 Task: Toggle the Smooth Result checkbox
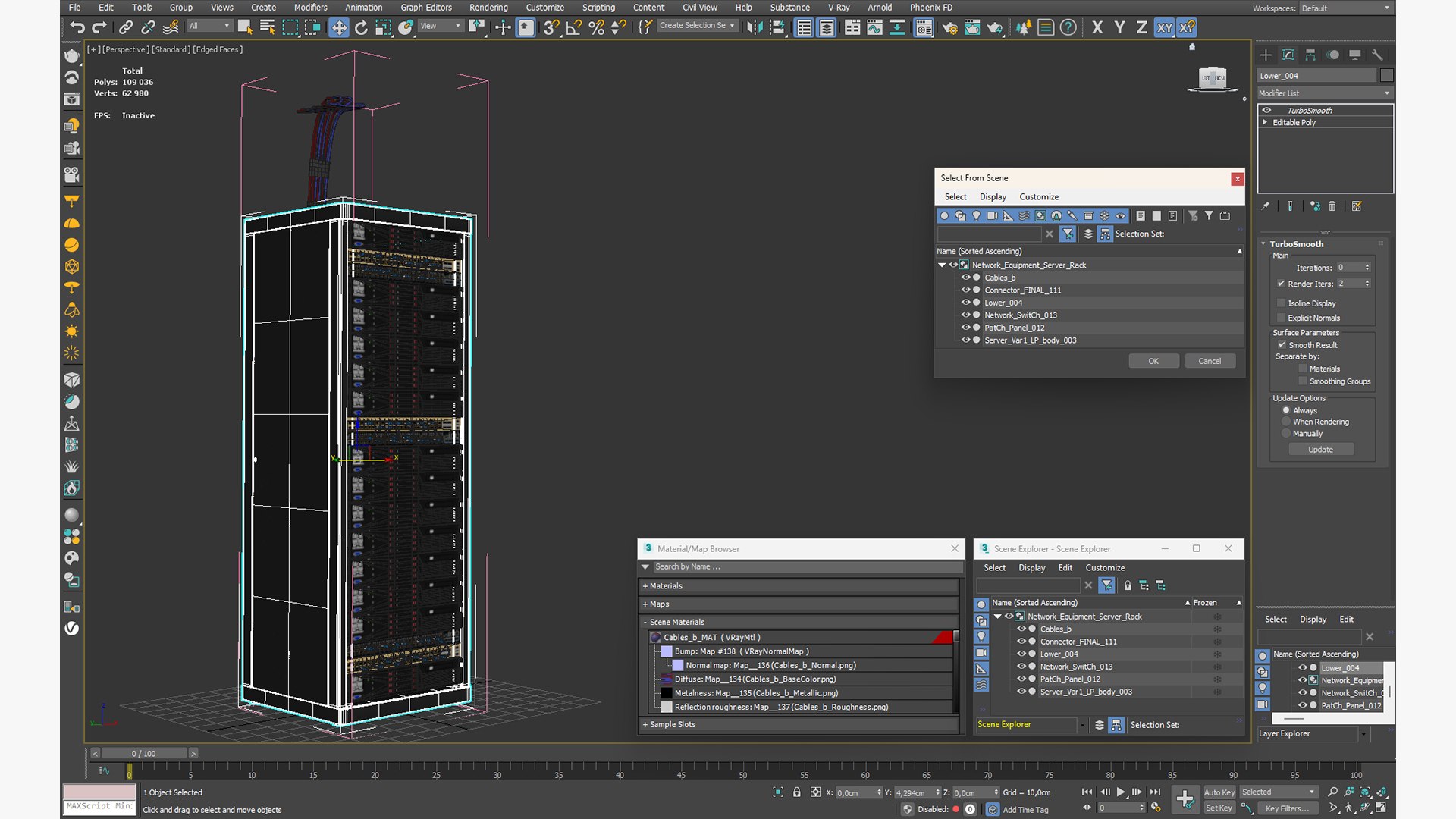(1282, 345)
